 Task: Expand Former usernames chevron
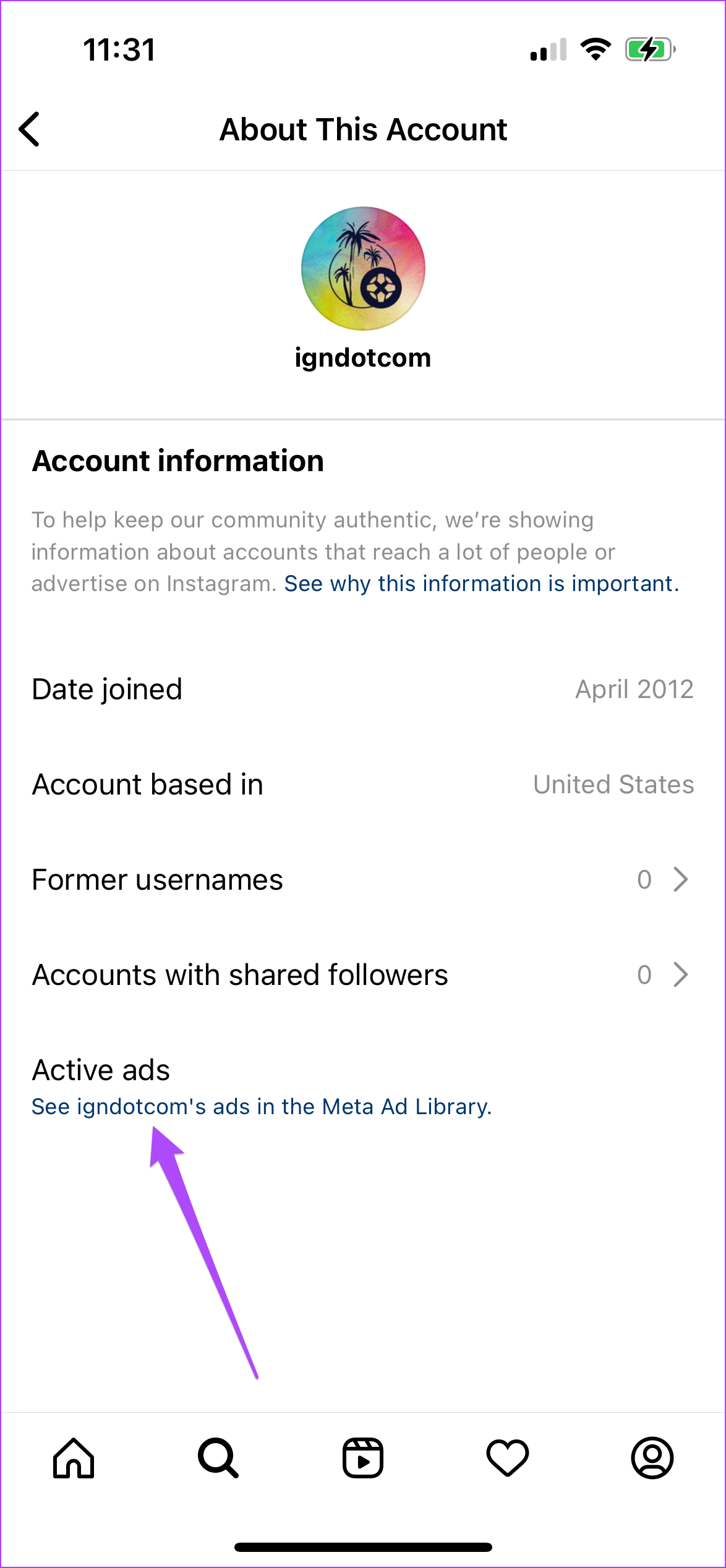pyautogui.click(x=680, y=879)
